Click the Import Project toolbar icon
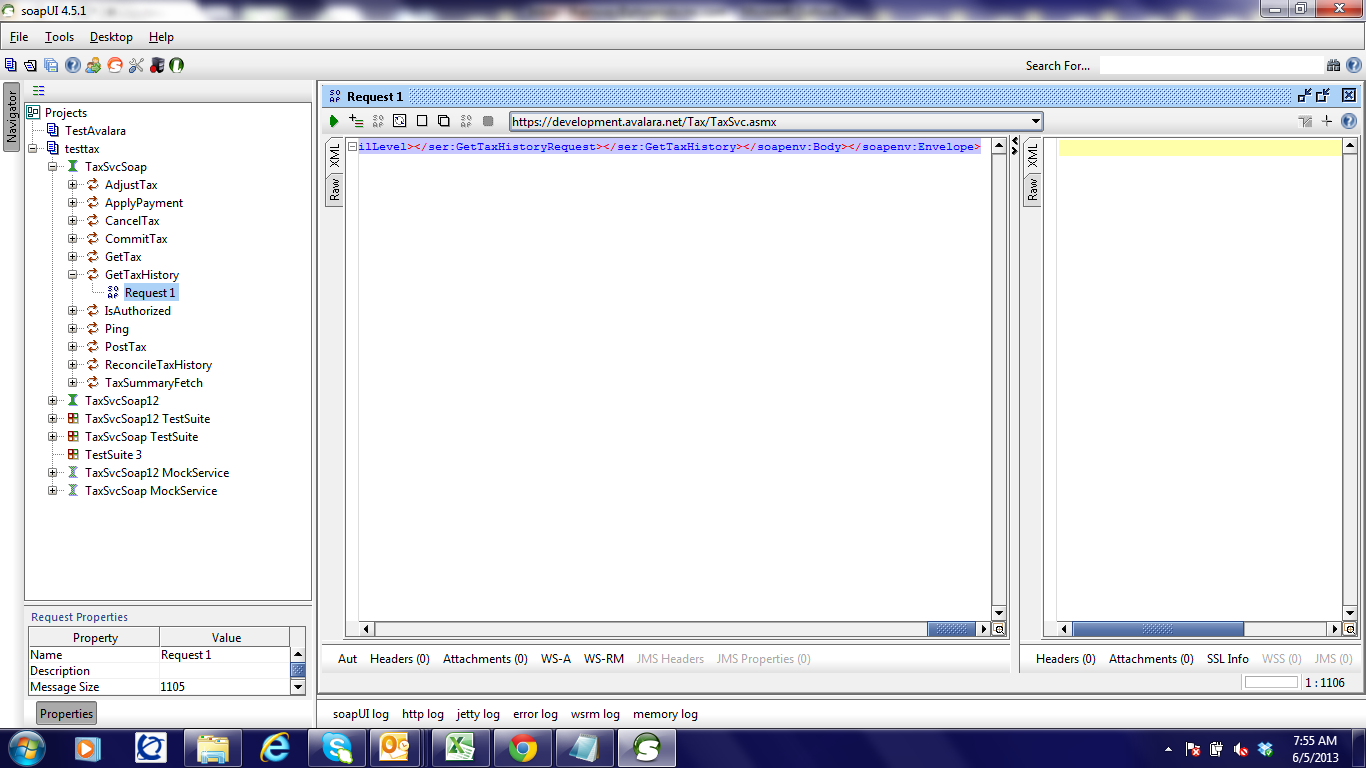The image size is (1366, 768). coord(31,65)
